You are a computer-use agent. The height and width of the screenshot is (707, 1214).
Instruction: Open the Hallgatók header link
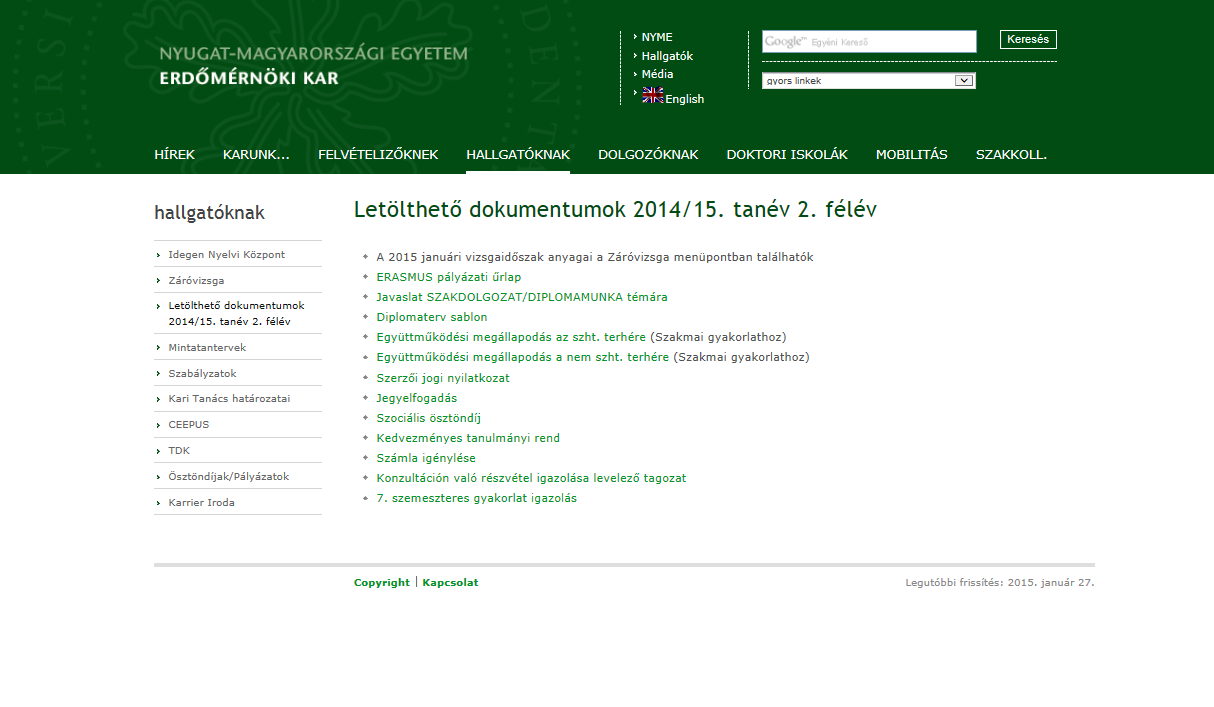coord(667,56)
